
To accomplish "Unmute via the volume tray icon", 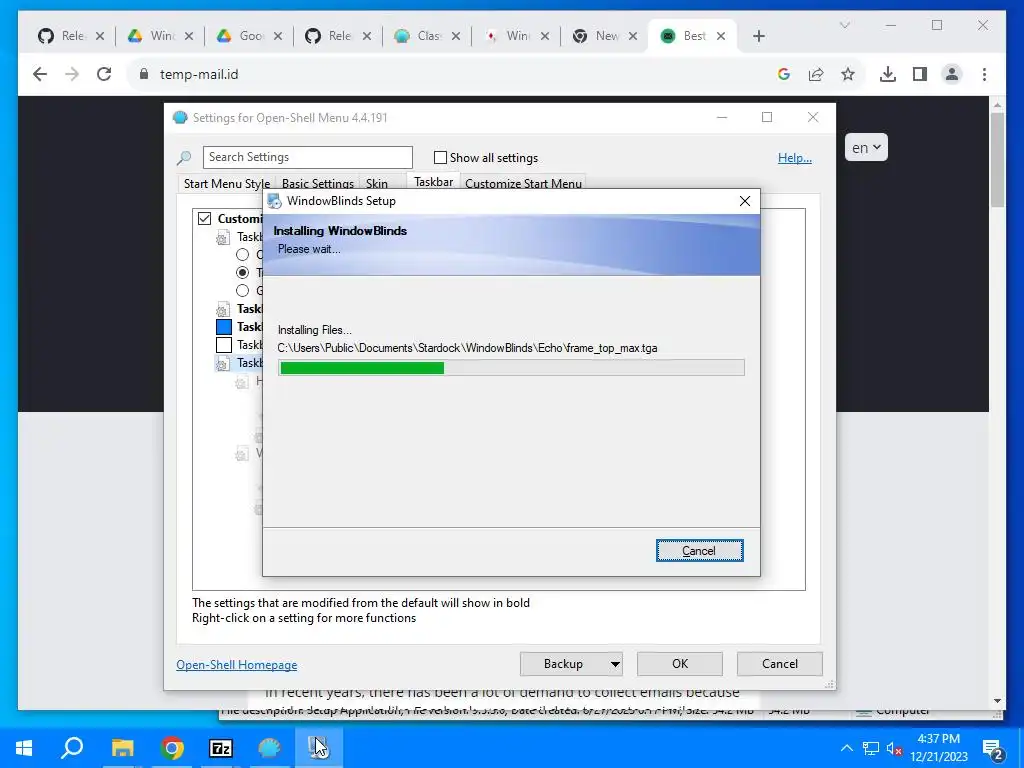I will pos(893,748).
